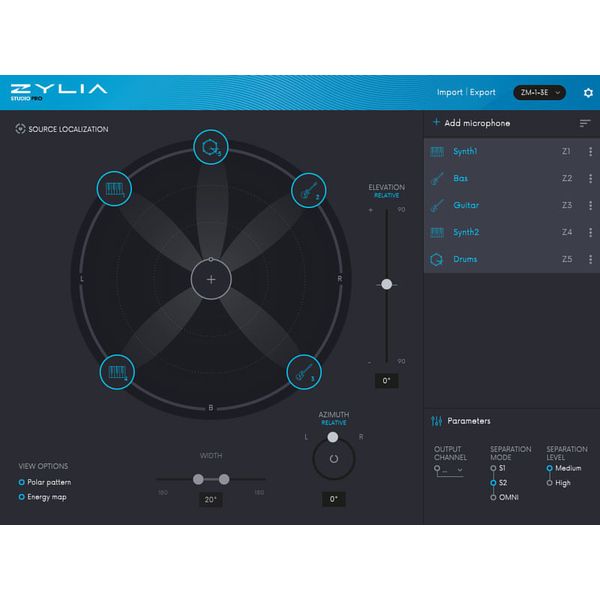The image size is (600, 600).
Task: Click the Z5 channel label
Action: pyautogui.click(x=567, y=259)
